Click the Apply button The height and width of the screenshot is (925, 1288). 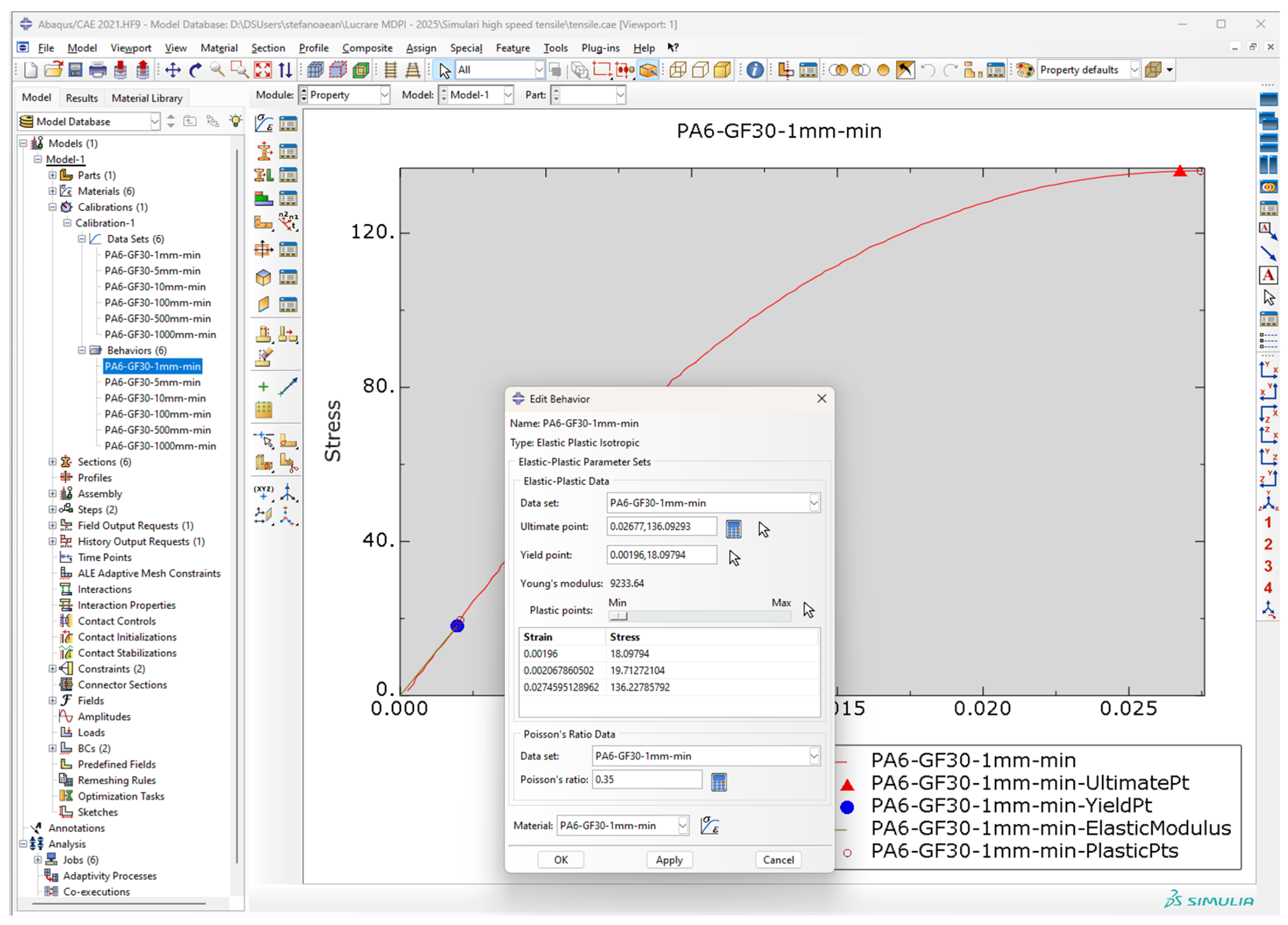[x=668, y=860]
